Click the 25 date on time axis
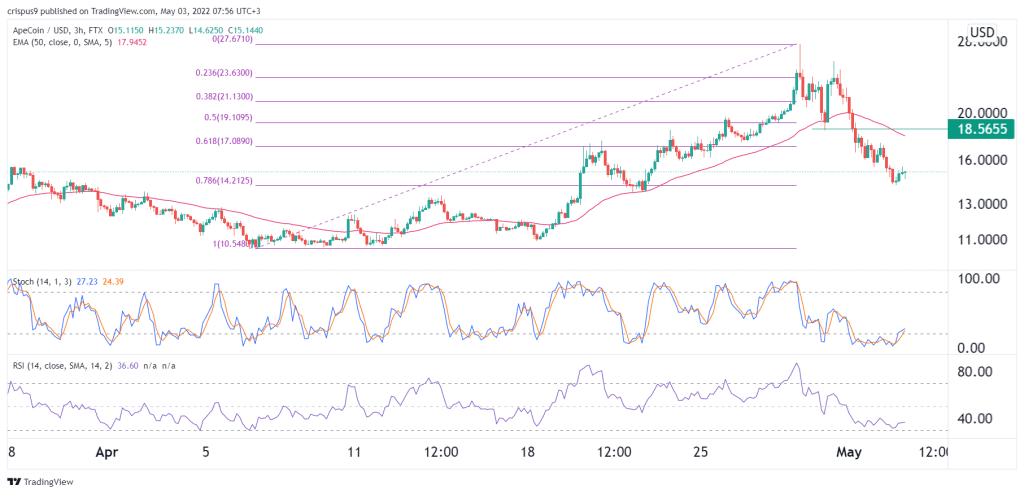 pos(701,452)
